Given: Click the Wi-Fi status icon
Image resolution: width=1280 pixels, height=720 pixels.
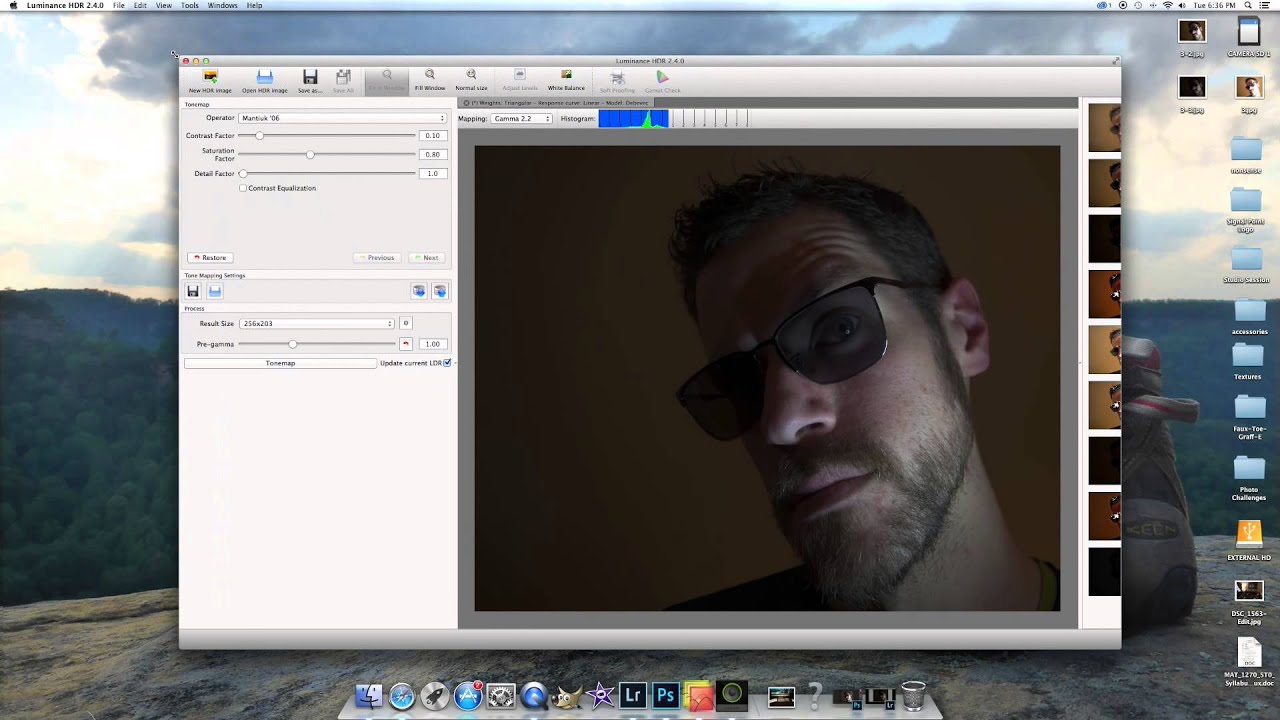Looking at the screenshot, I should pyautogui.click(x=1168, y=5).
